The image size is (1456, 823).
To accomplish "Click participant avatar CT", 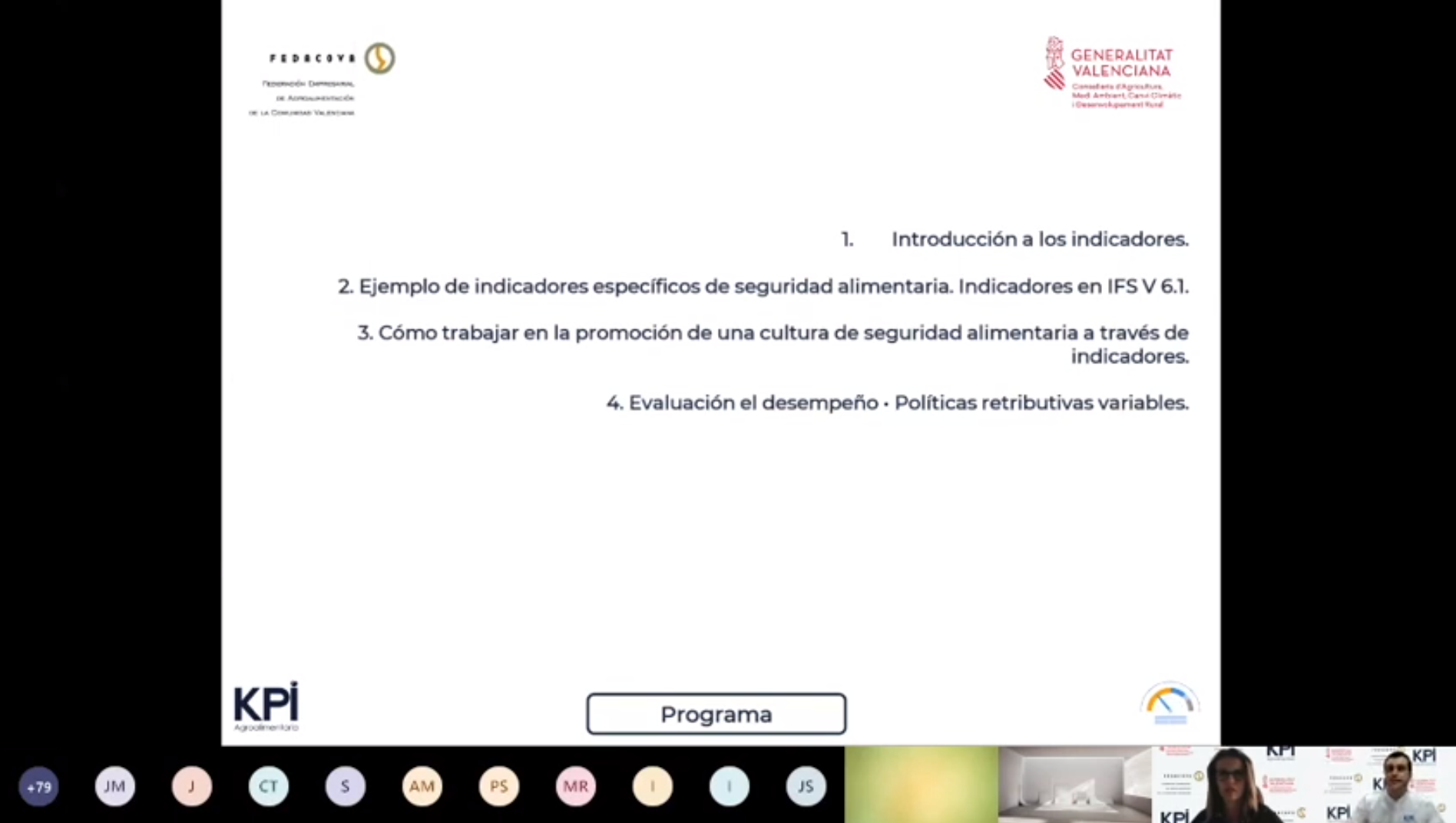I will click(269, 786).
